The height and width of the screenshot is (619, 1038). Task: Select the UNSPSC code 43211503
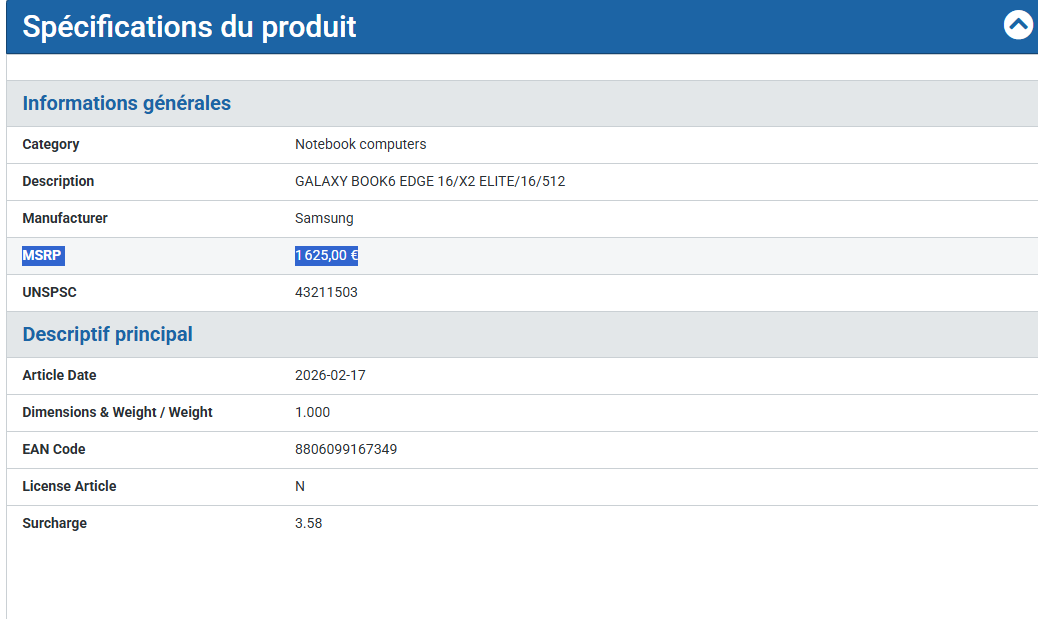pos(326,293)
